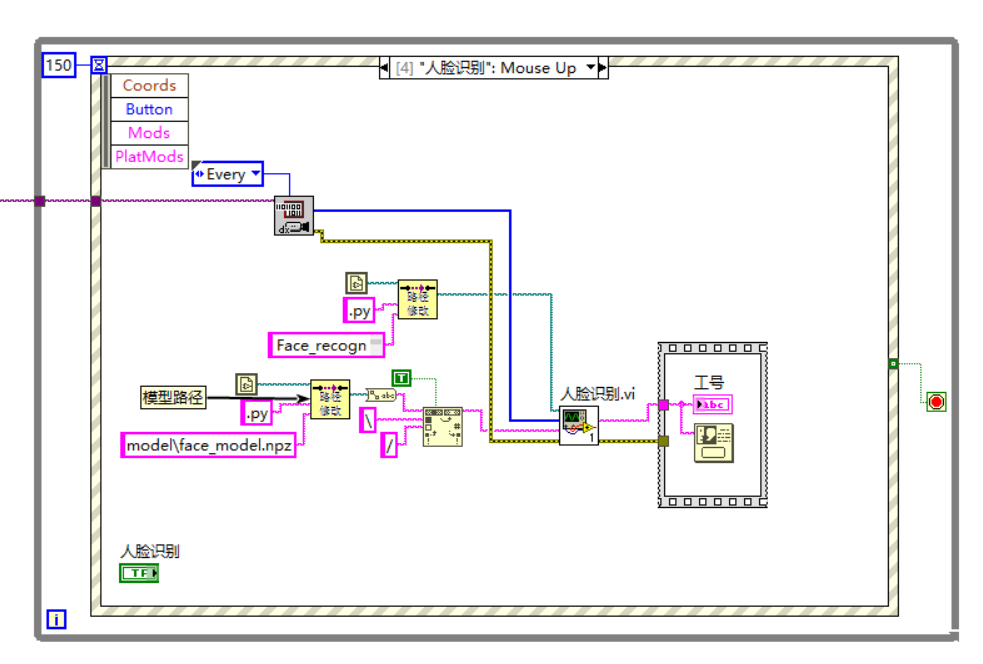Click the application reference path constant icon
This screenshot has width=983, height=664.
point(355,283)
